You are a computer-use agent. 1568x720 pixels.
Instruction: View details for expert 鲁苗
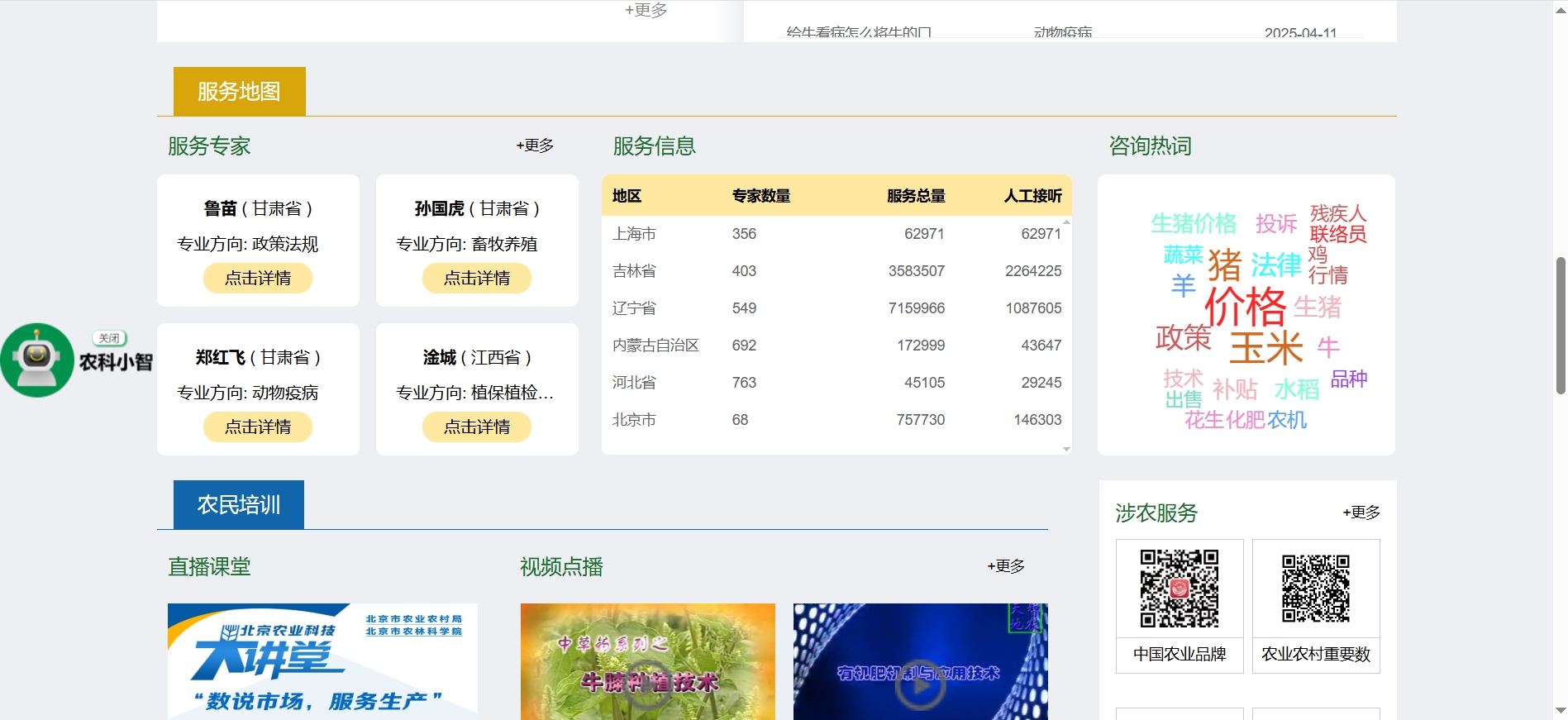click(x=258, y=278)
